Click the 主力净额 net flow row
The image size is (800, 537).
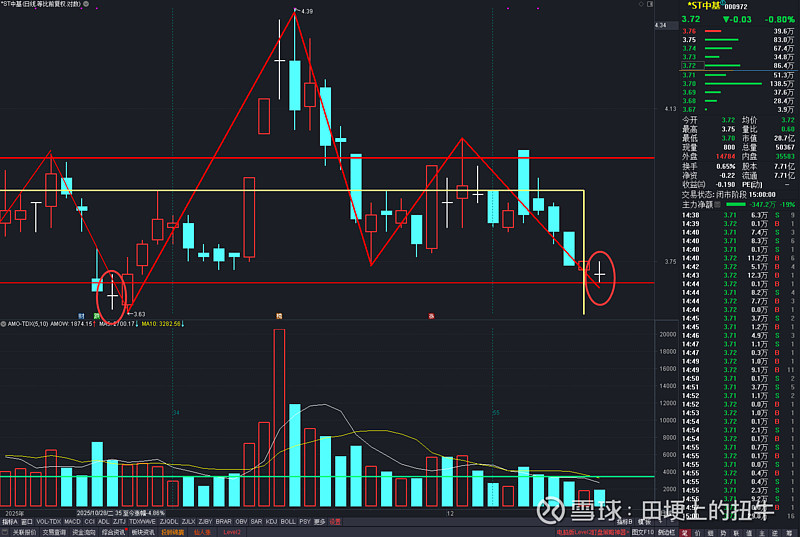pyautogui.click(x=738, y=204)
